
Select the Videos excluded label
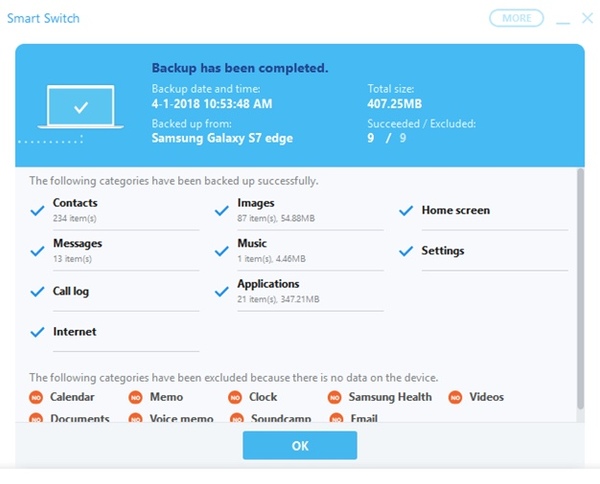pyautogui.click(x=486, y=397)
